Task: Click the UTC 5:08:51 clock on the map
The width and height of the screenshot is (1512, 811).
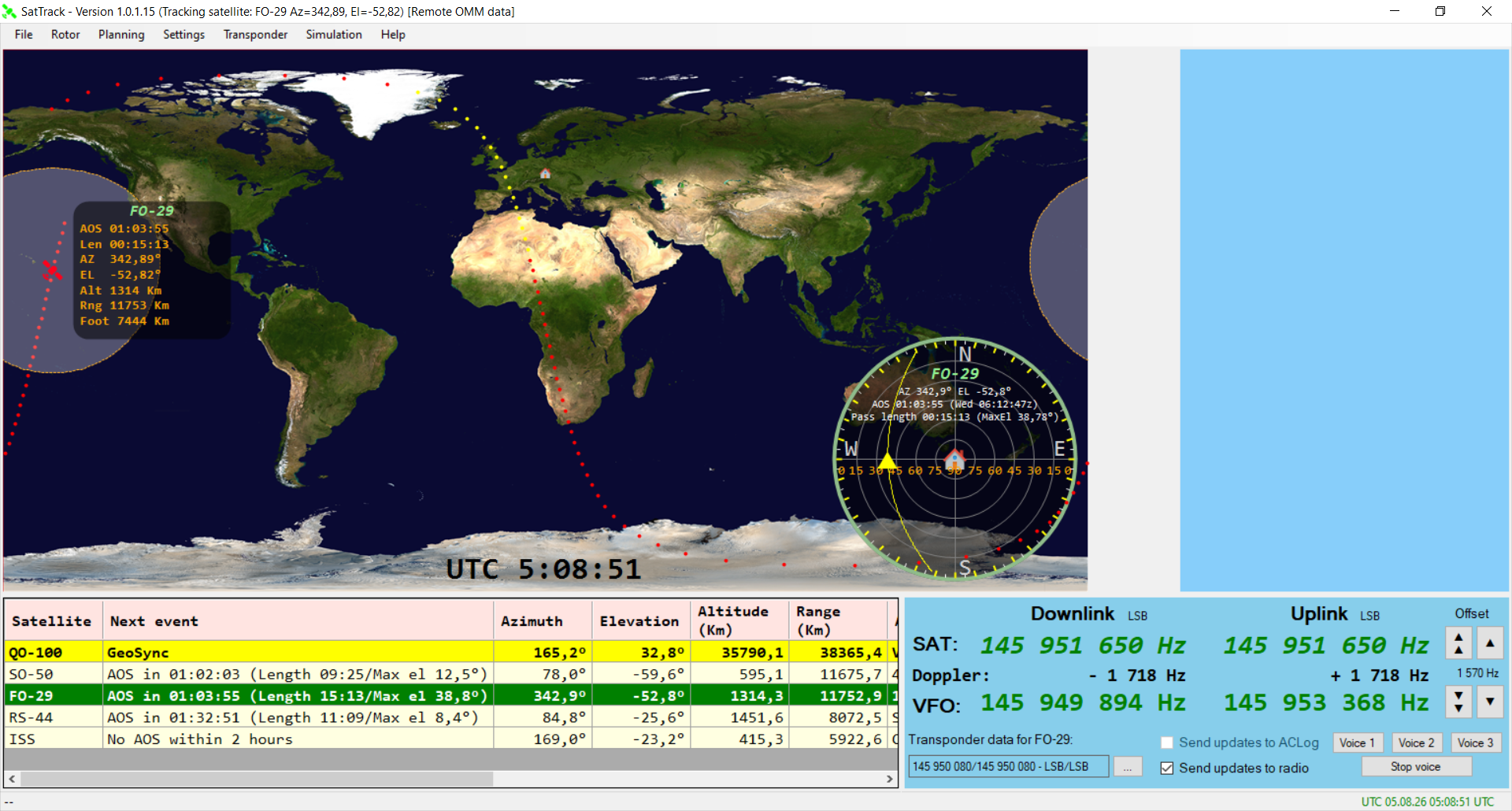Action: (543, 568)
